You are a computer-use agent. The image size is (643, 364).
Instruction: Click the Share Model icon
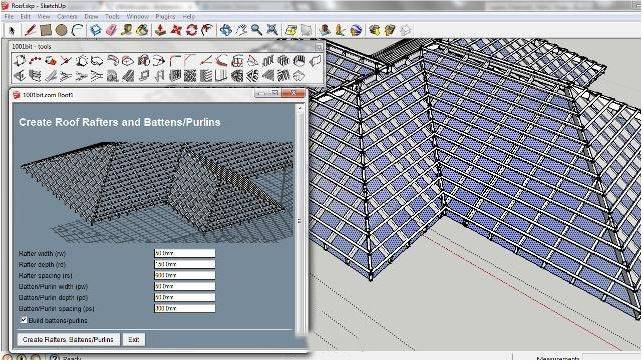pyautogui.click(x=390, y=30)
